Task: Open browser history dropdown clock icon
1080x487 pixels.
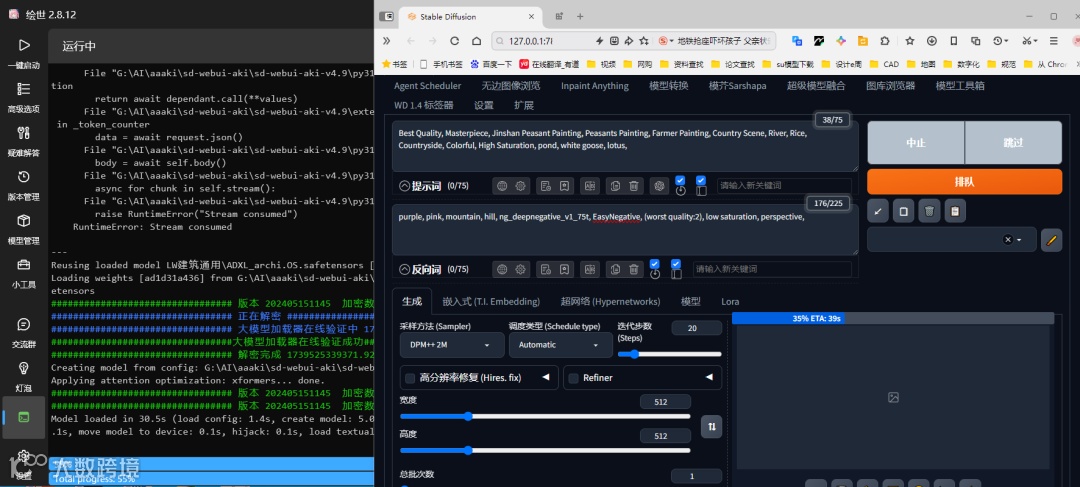Action: (1000, 41)
